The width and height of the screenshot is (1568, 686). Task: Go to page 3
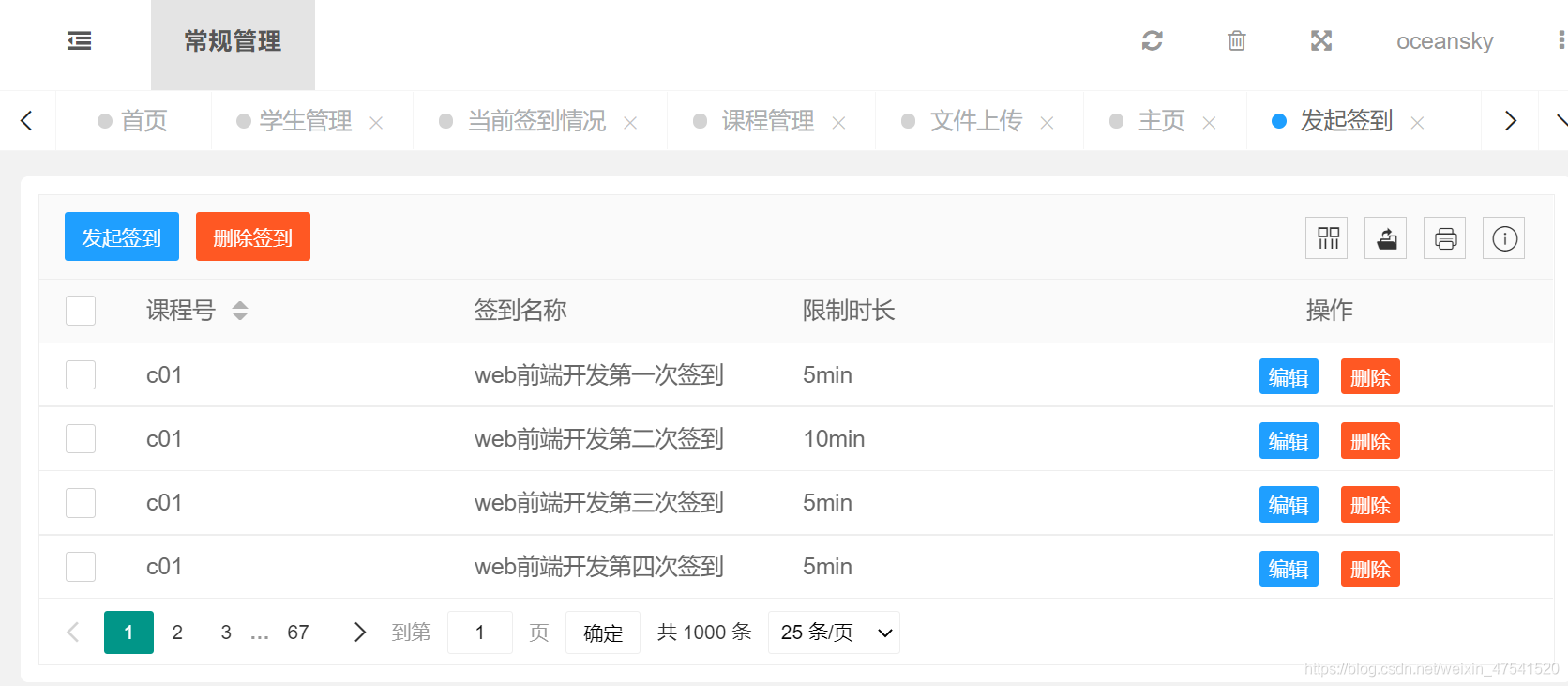(x=226, y=633)
